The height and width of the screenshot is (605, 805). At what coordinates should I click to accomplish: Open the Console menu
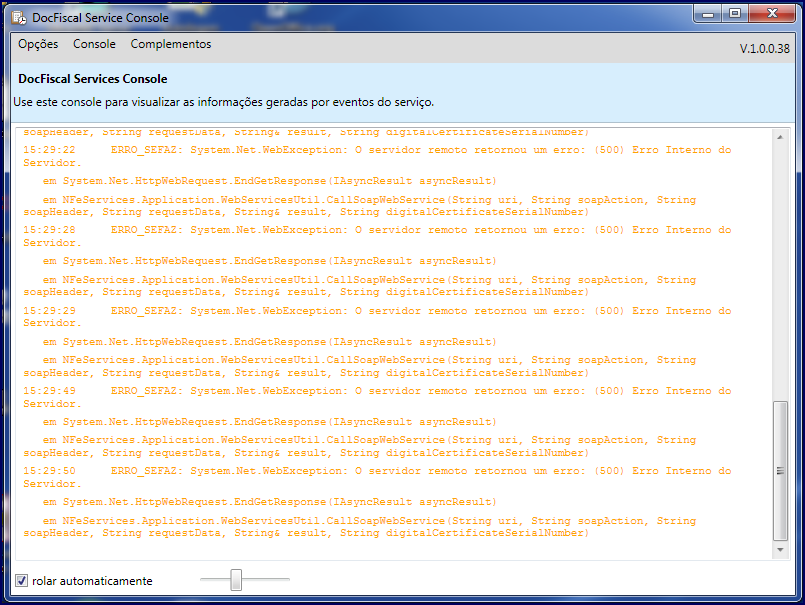click(94, 44)
